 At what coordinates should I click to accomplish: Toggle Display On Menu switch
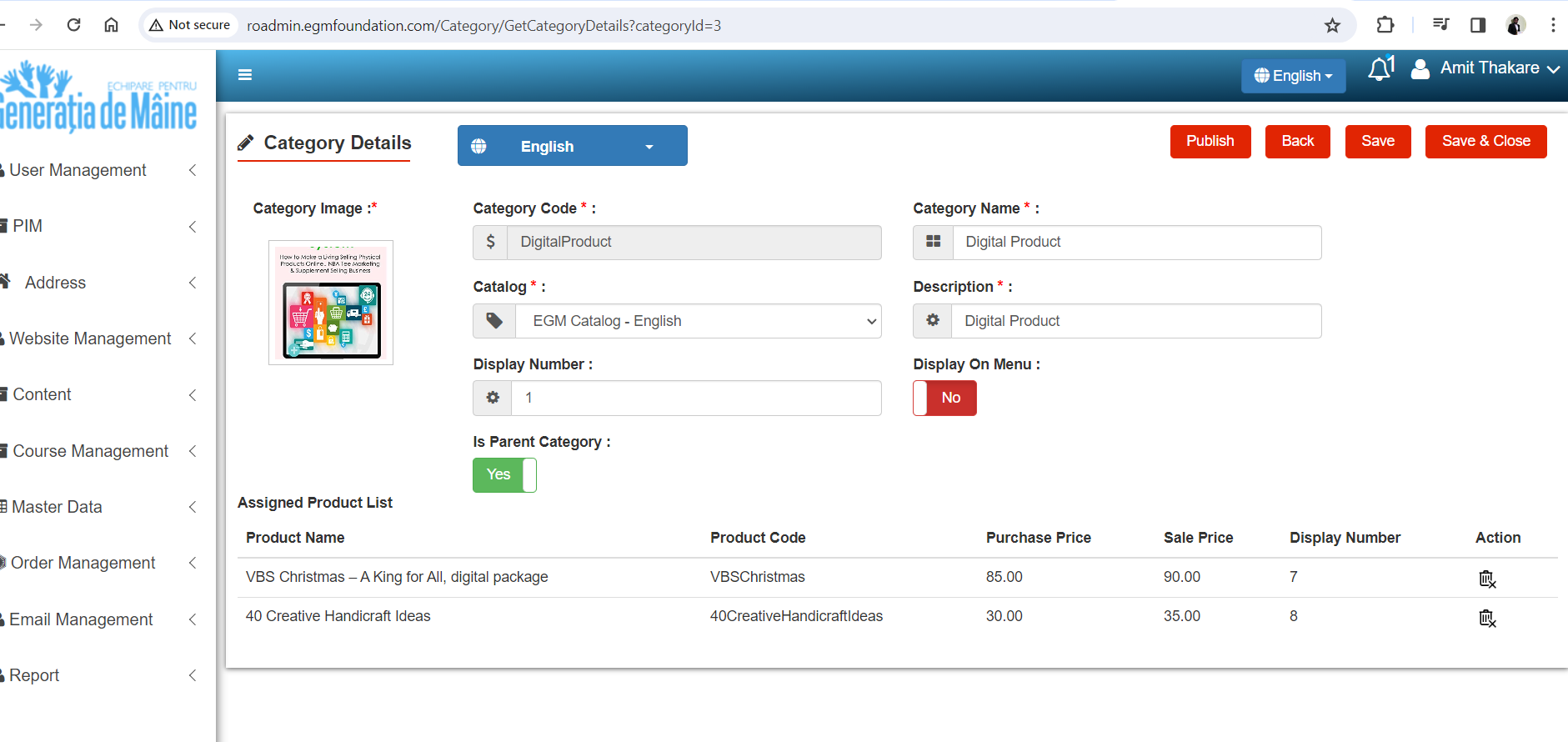click(x=944, y=398)
